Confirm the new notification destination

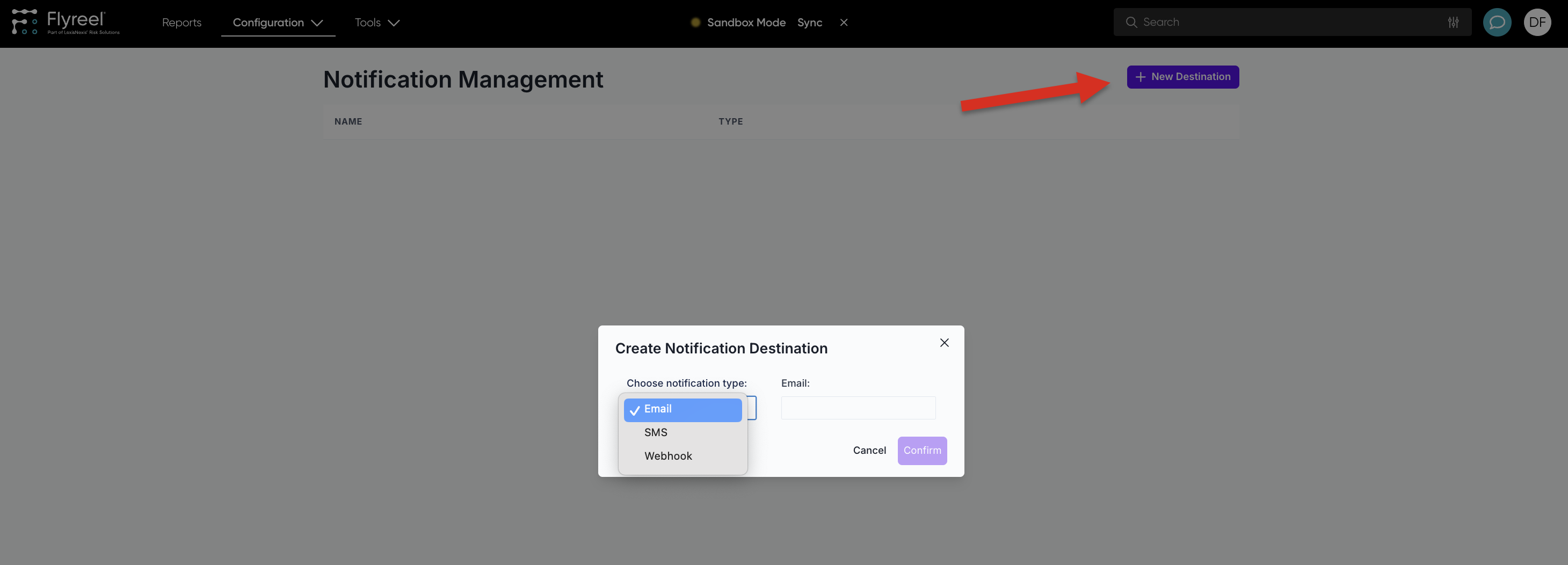point(922,451)
